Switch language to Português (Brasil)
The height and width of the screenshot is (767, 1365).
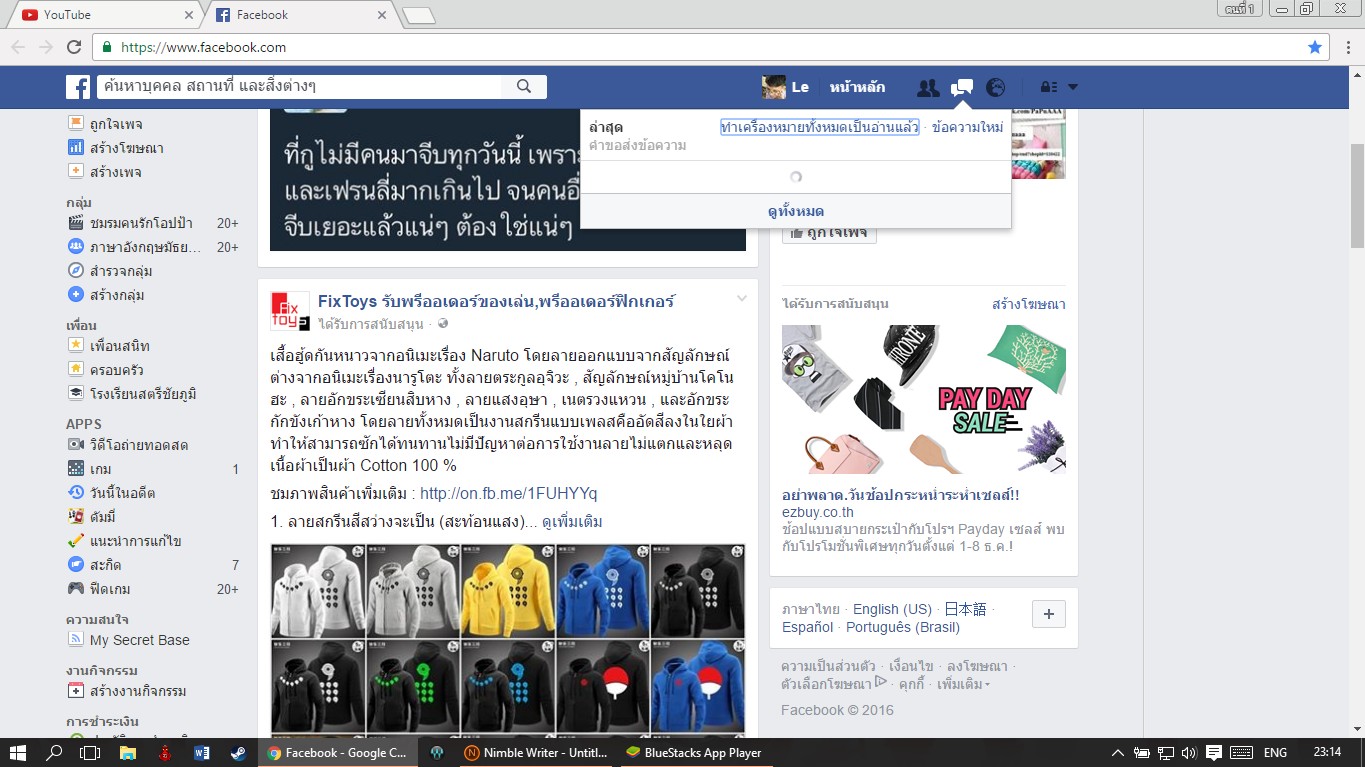tap(903, 627)
